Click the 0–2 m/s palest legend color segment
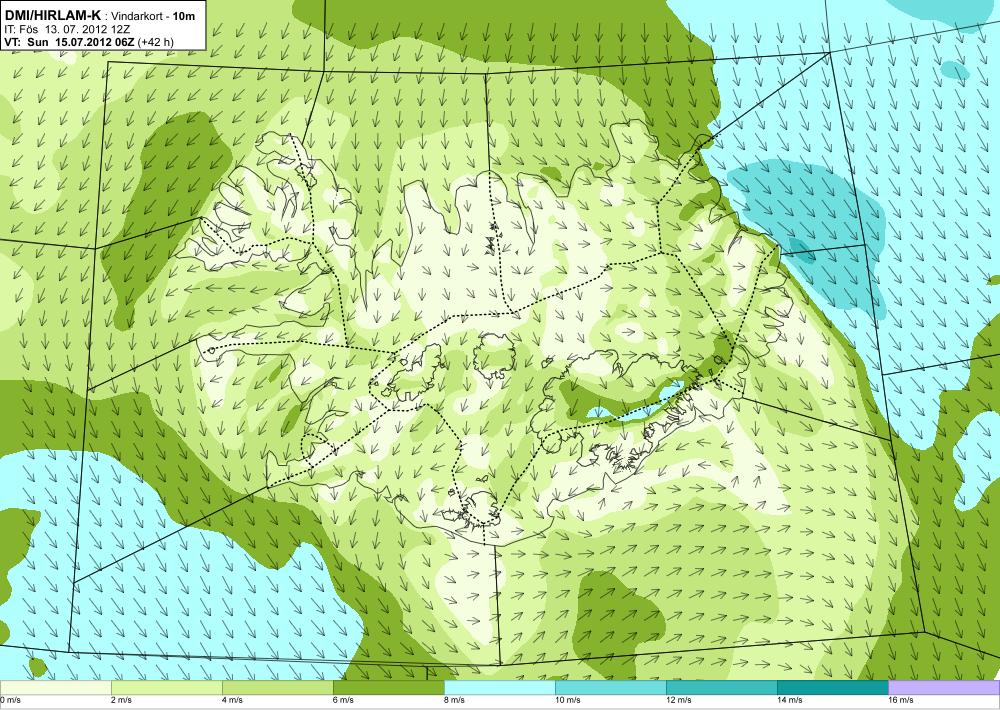1000x710 pixels. pyautogui.click(x=55, y=688)
